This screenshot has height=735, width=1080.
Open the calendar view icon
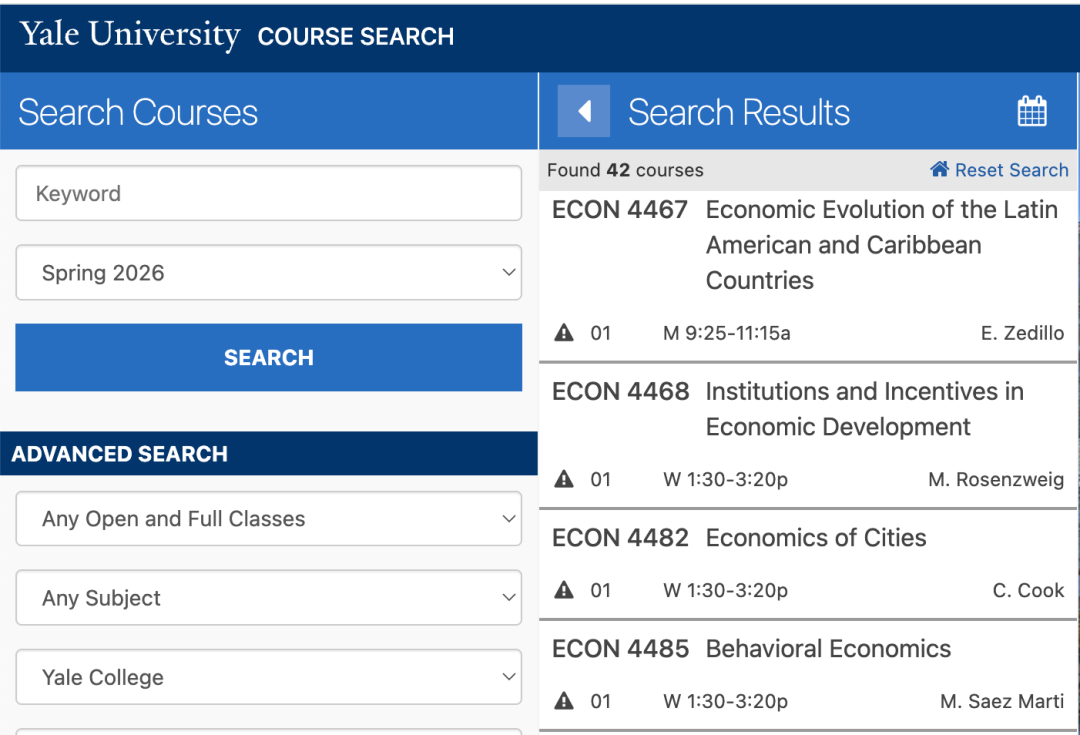[x=1032, y=111]
